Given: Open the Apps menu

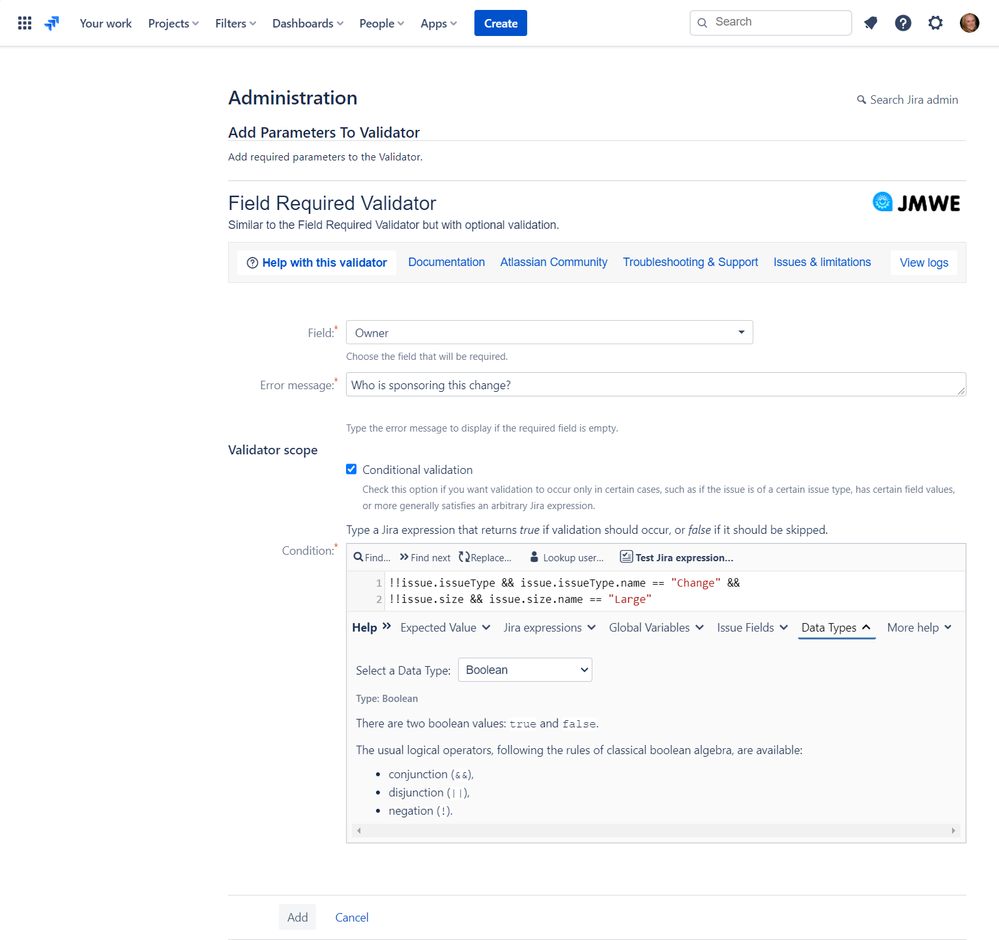Looking at the screenshot, I should (438, 24).
